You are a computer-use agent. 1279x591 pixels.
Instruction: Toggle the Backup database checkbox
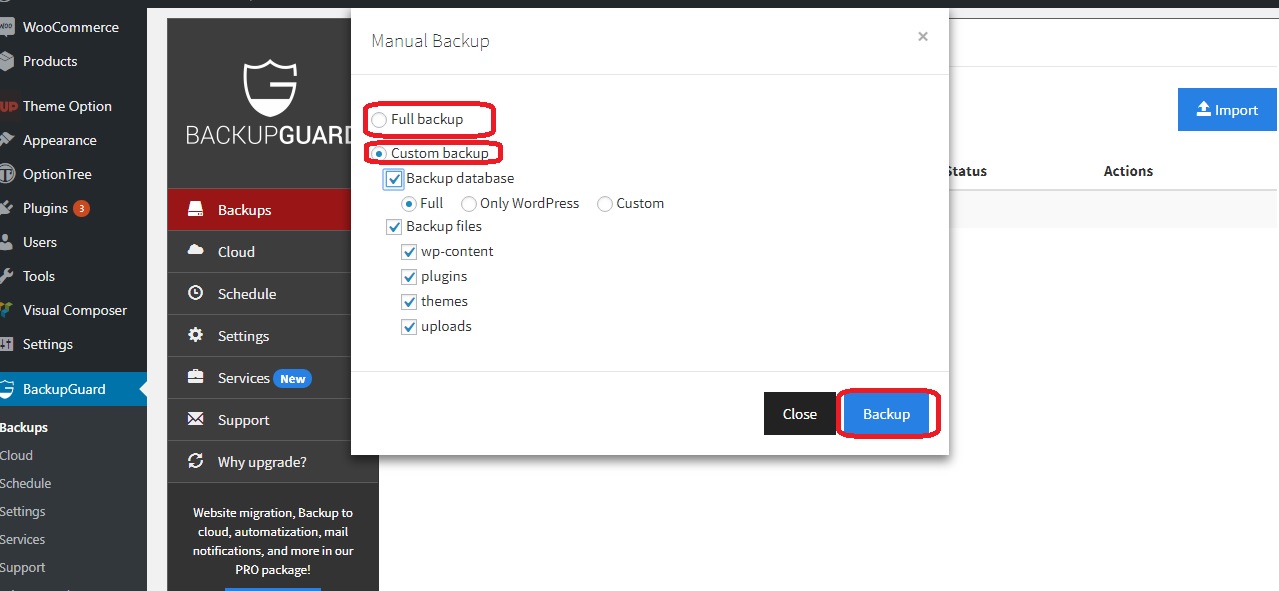pyautogui.click(x=394, y=179)
